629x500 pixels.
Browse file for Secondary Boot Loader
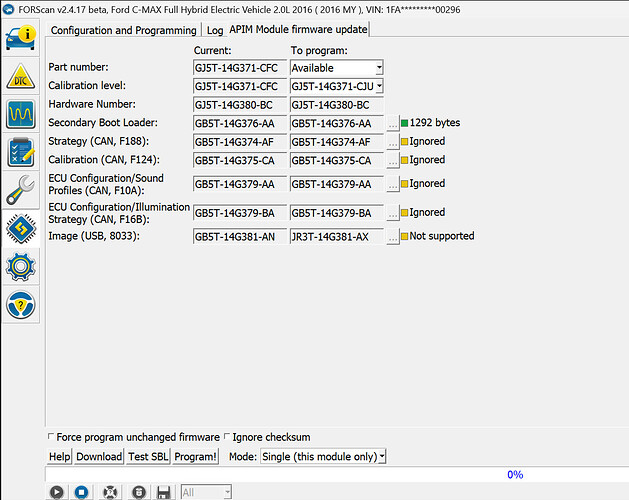point(393,124)
